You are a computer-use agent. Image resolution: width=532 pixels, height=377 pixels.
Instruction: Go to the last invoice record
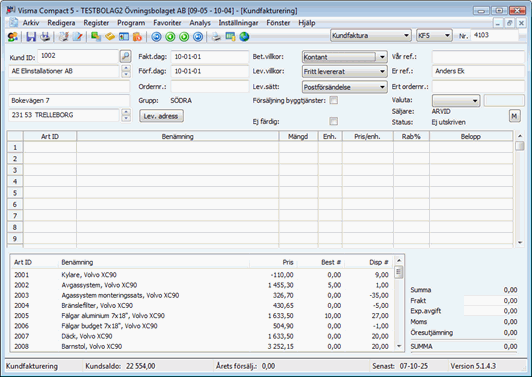[x=198, y=36]
